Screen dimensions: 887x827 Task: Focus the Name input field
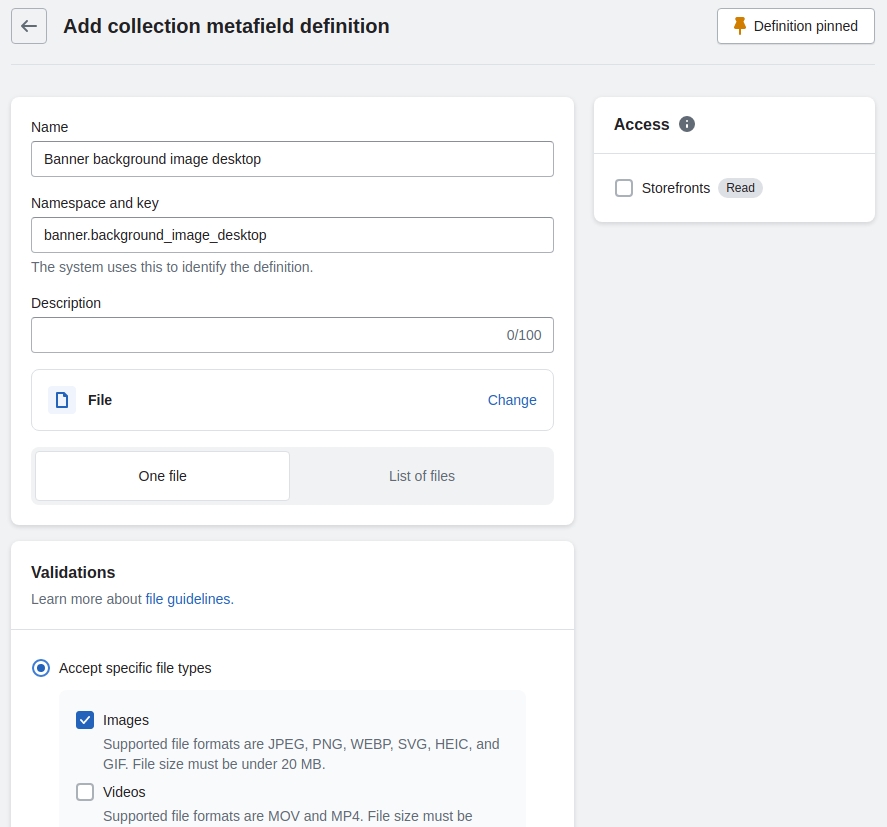point(292,159)
